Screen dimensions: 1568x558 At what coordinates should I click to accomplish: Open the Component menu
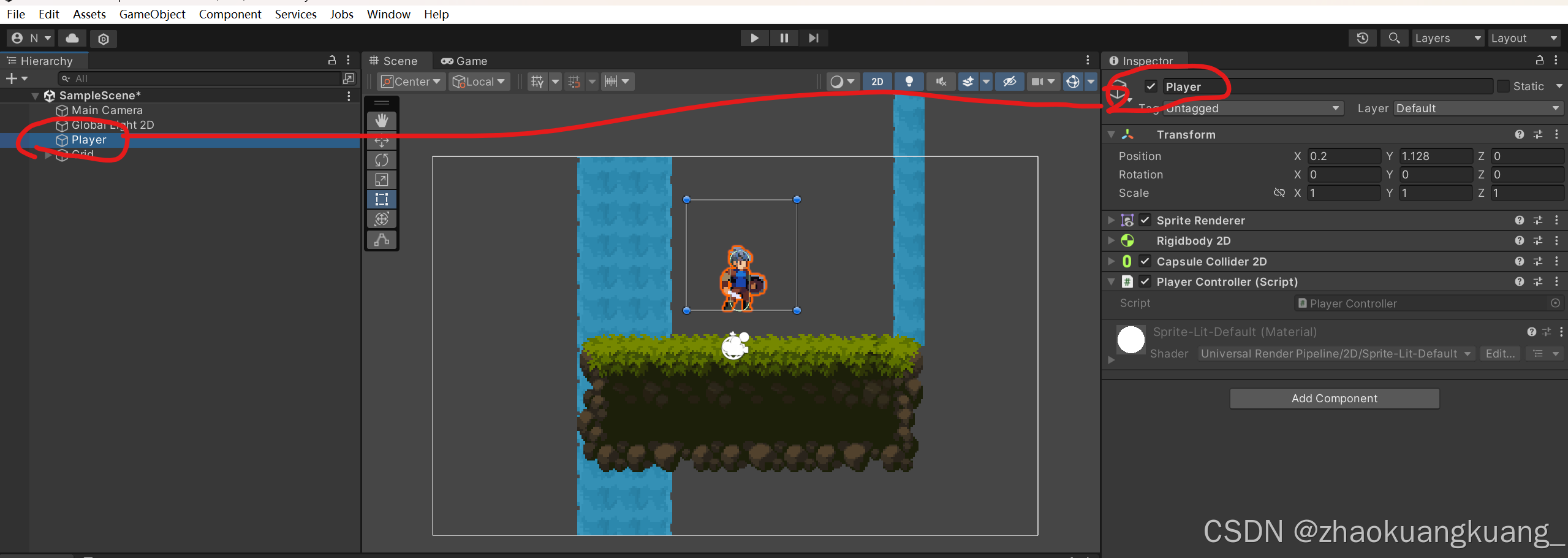tap(230, 14)
